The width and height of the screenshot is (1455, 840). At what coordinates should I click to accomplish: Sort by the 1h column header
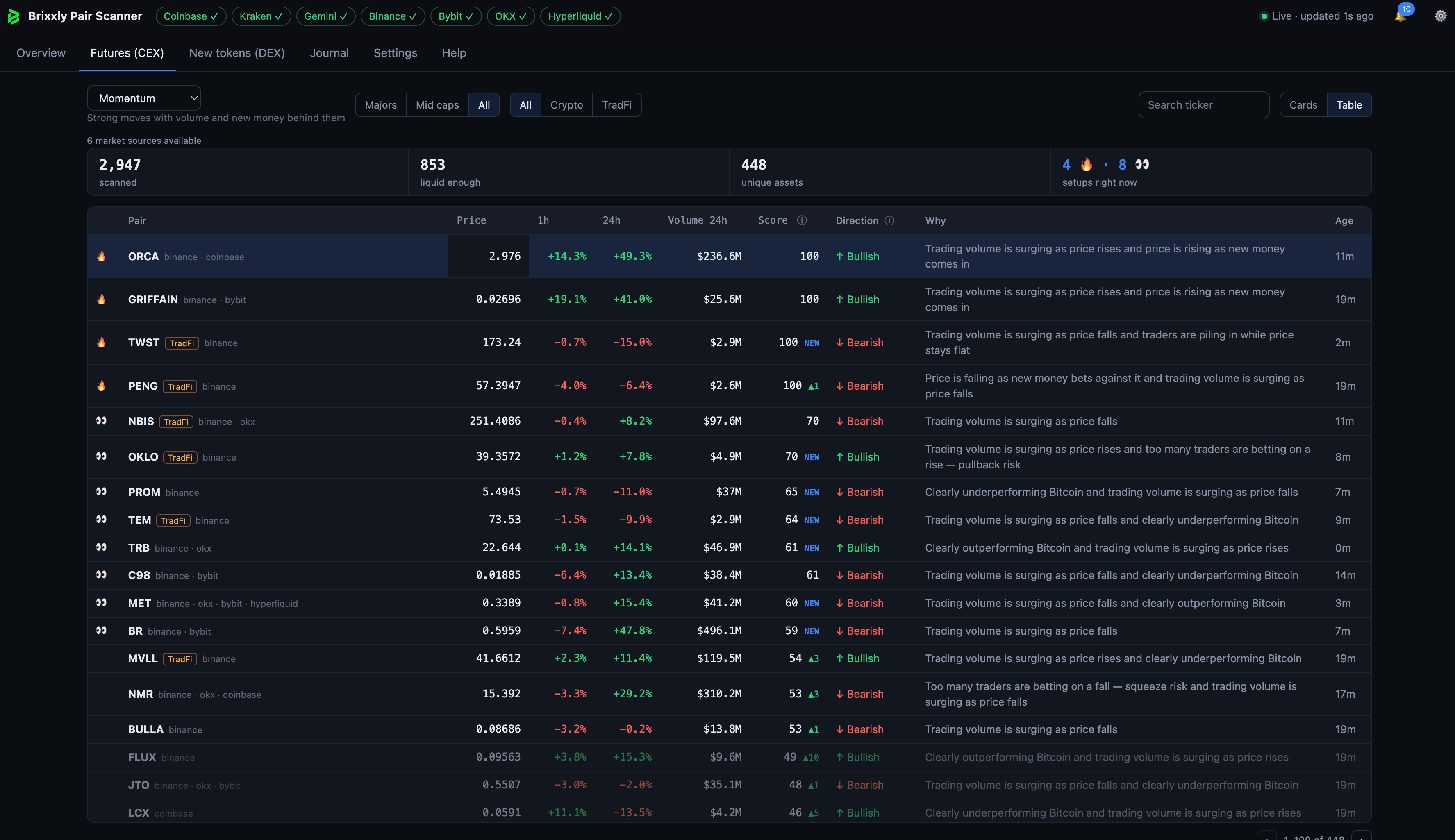click(x=543, y=220)
